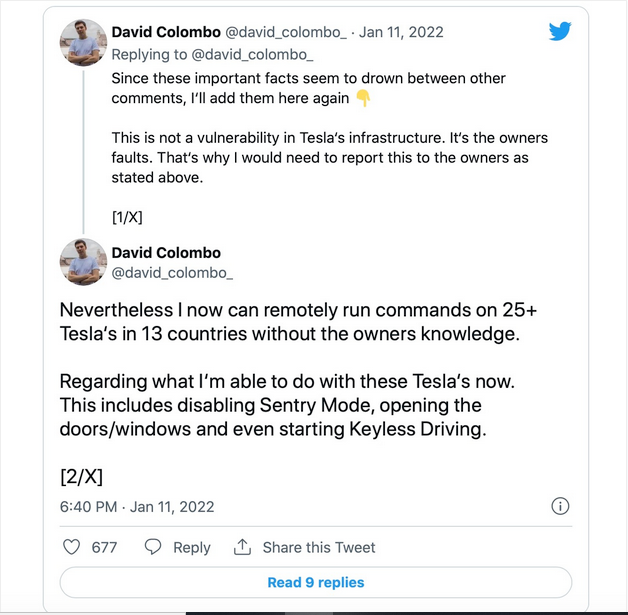The width and height of the screenshot is (628, 615).
Task: Click the 677 likes count
Action: pos(104,547)
